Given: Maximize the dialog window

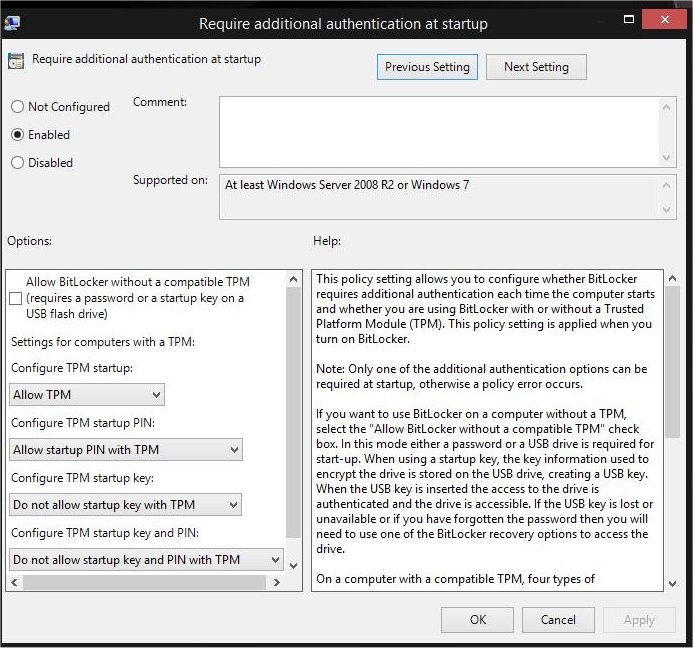Looking at the screenshot, I should [x=628, y=19].
